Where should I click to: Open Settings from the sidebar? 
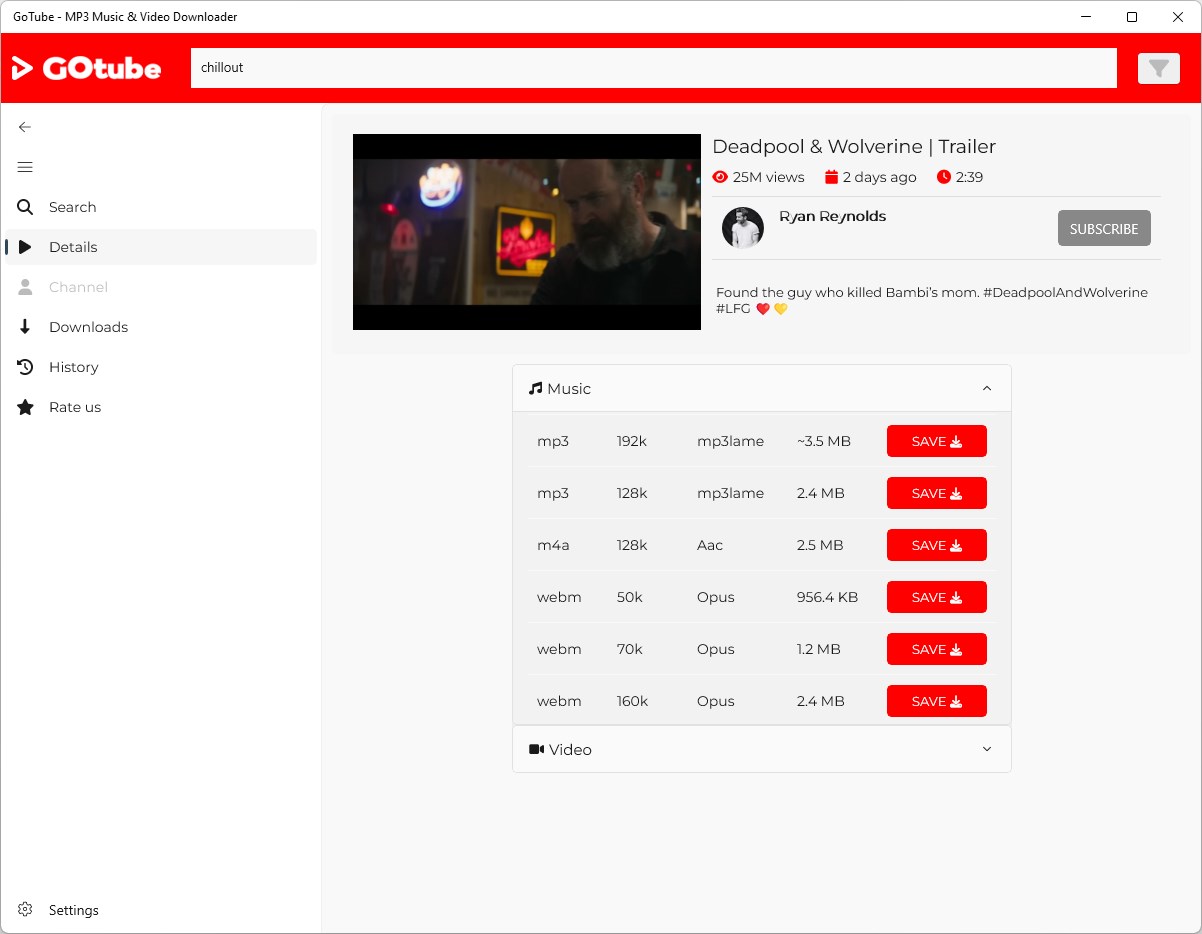(161, 910)
